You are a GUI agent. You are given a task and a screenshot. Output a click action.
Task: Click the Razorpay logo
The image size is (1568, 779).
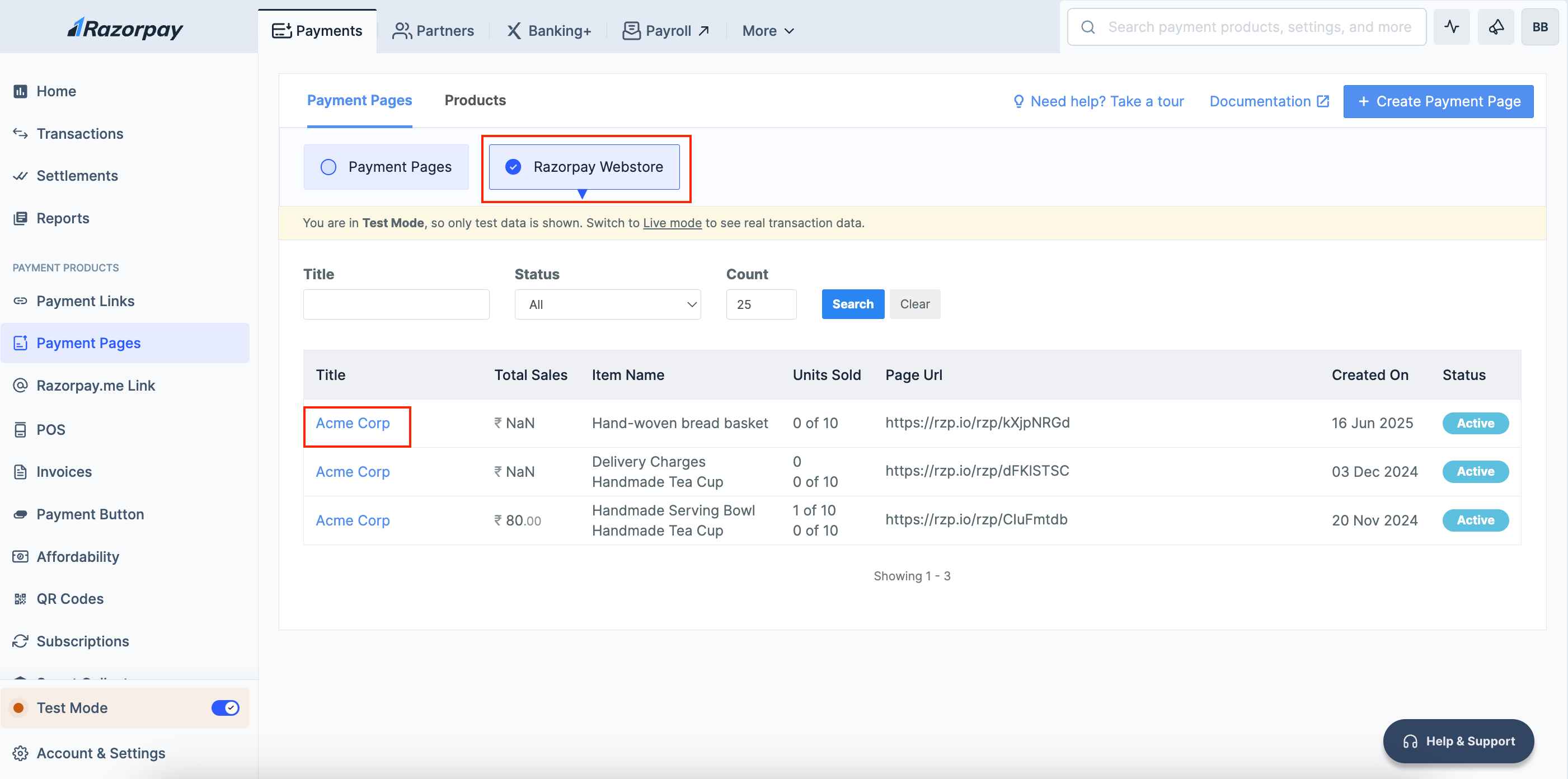pyautogui.click(x=125, y=28)
